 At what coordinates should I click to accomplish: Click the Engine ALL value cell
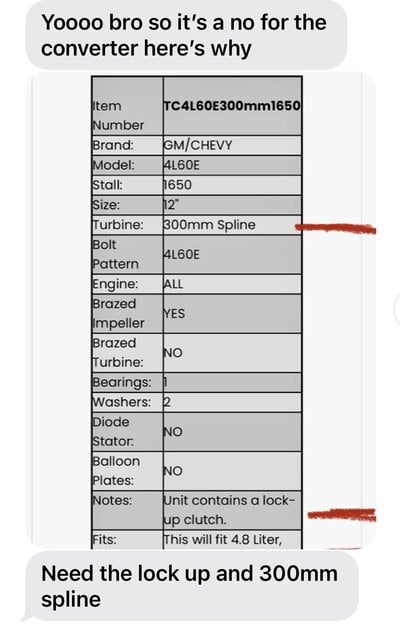pos(232,284)
